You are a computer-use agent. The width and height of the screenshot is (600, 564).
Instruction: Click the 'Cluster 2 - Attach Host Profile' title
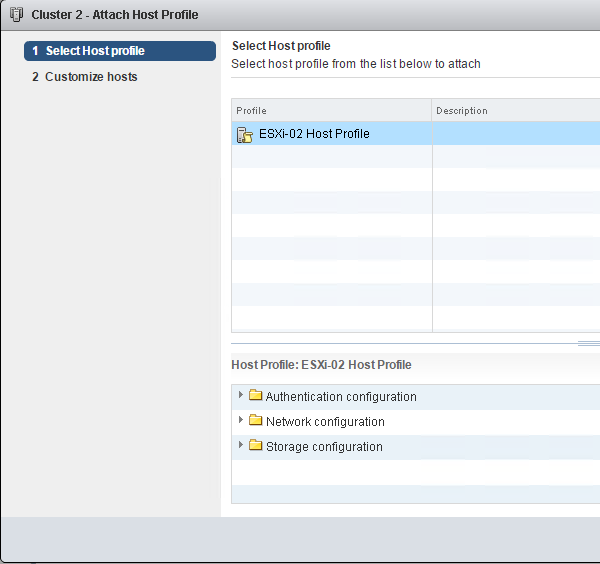click(115, 15)
